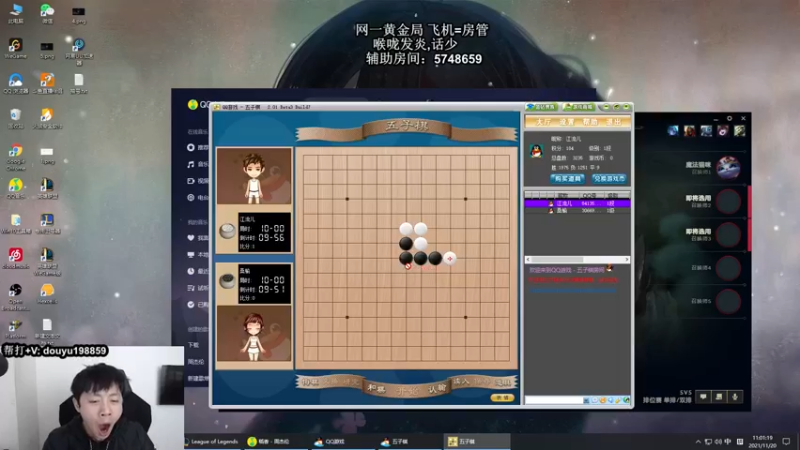Click the 退出 option on the bottom ribbon

[x=503, y=382]
